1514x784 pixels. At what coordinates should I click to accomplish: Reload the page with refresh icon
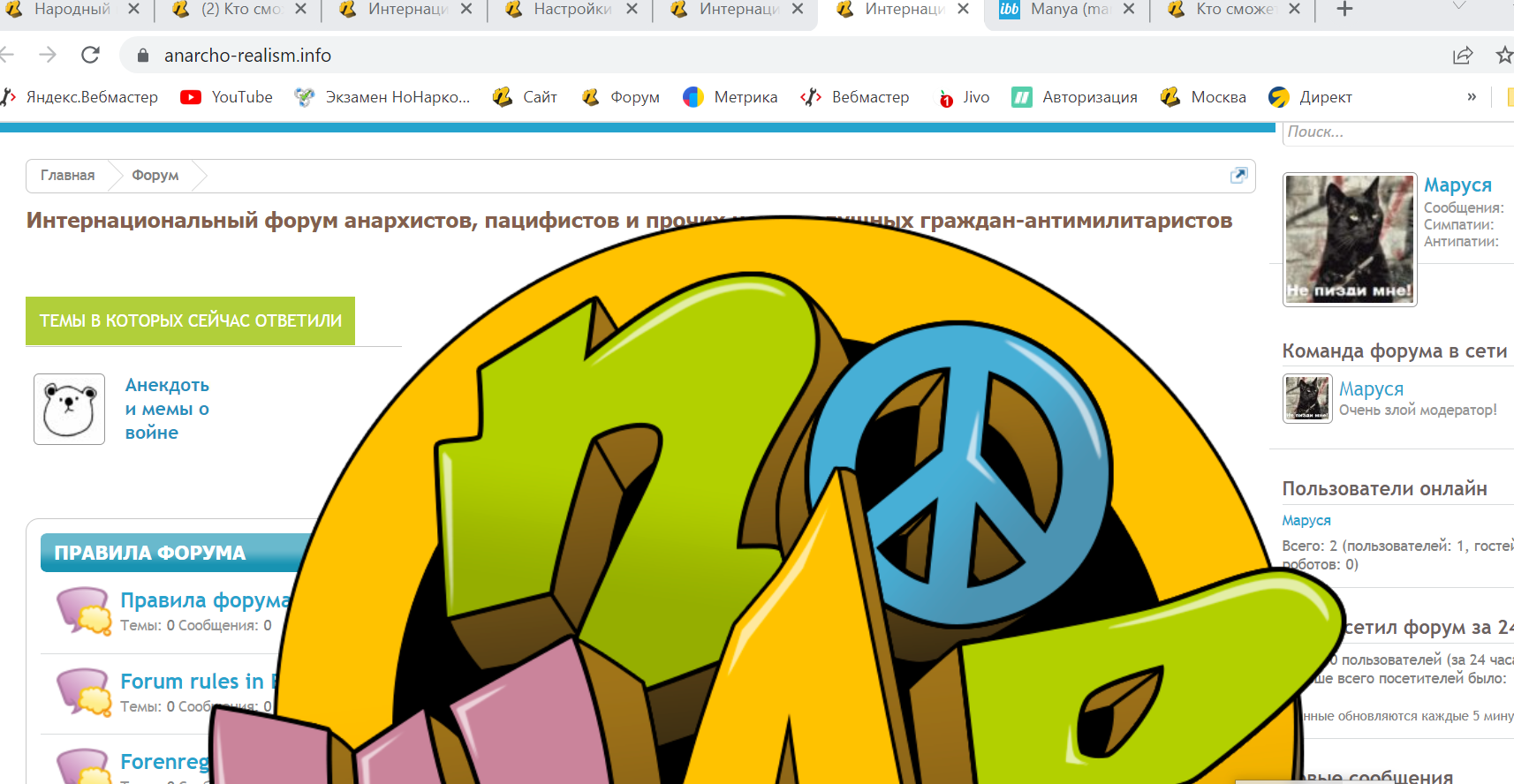point(90,55)
